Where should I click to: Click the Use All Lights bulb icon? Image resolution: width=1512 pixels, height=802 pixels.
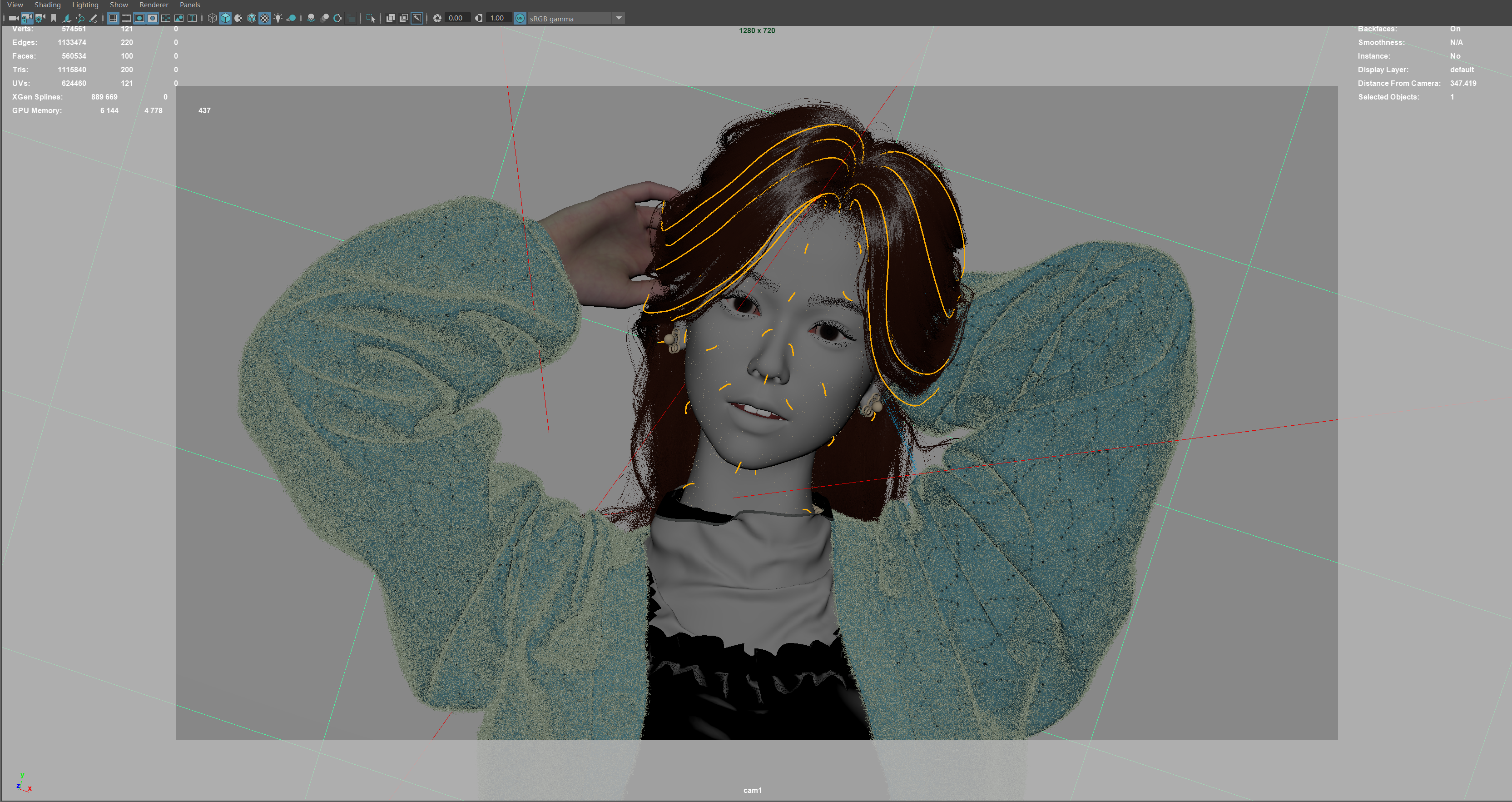(x=278, y=18)
